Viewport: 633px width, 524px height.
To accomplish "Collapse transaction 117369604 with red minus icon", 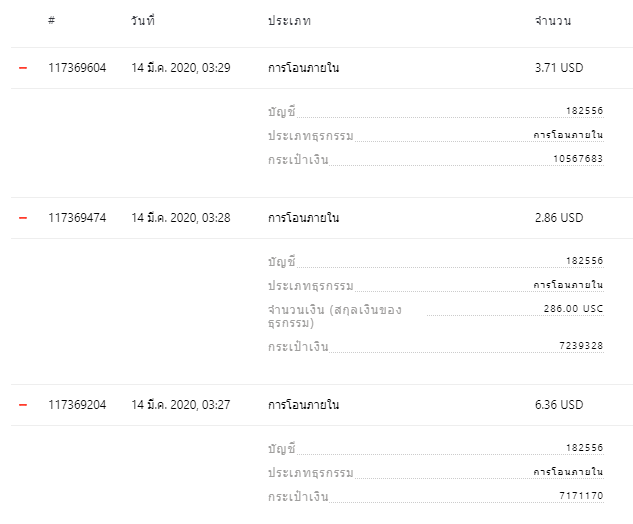I will tap(23, 68).
